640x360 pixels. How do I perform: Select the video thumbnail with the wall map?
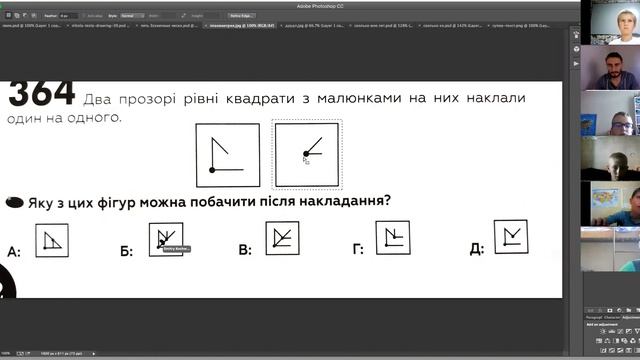(610, 204)
